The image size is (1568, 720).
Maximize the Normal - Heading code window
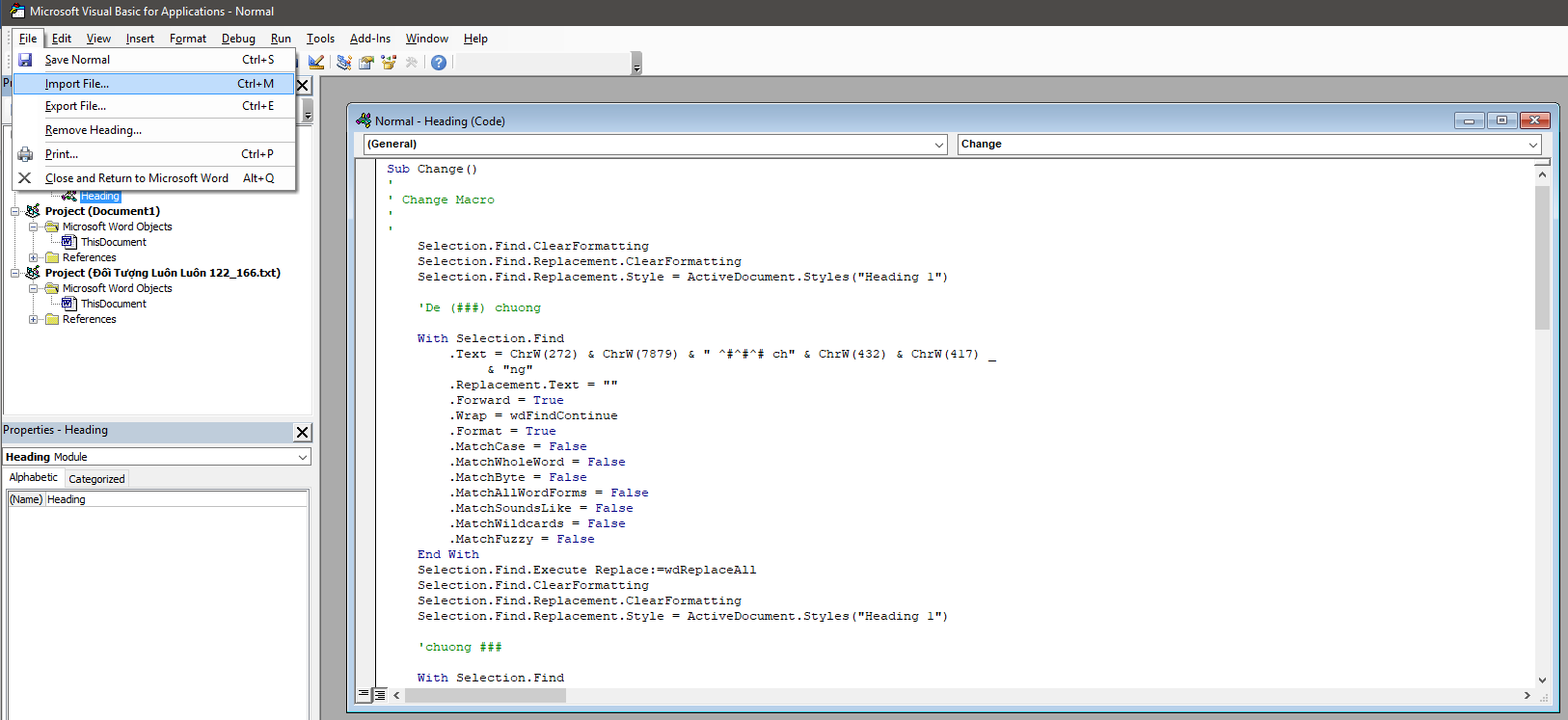1501,120
